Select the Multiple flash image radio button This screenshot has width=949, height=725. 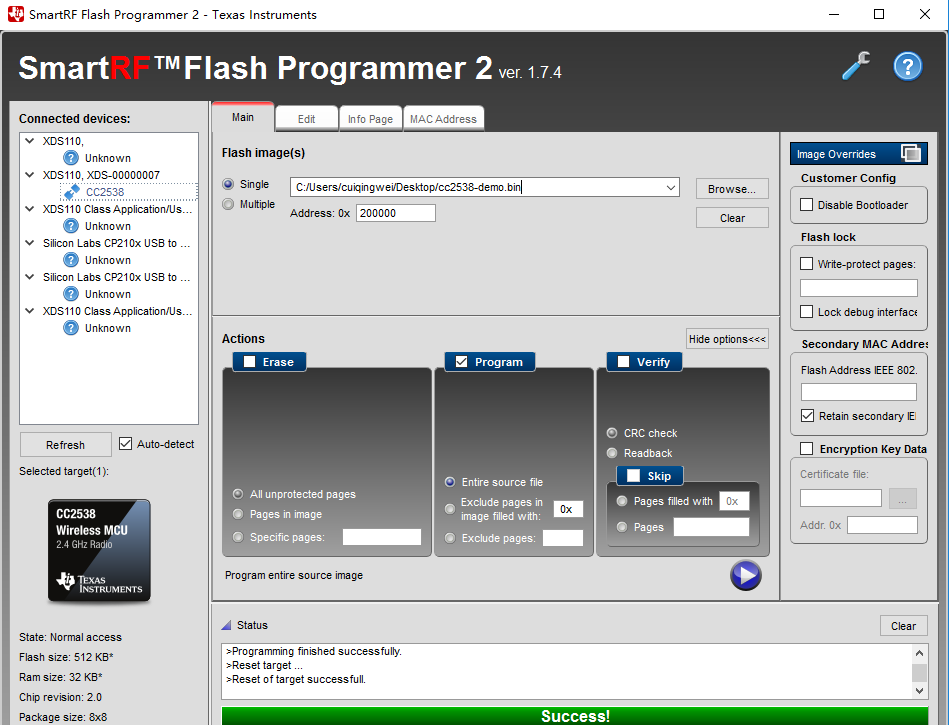(x=228, y=204)
